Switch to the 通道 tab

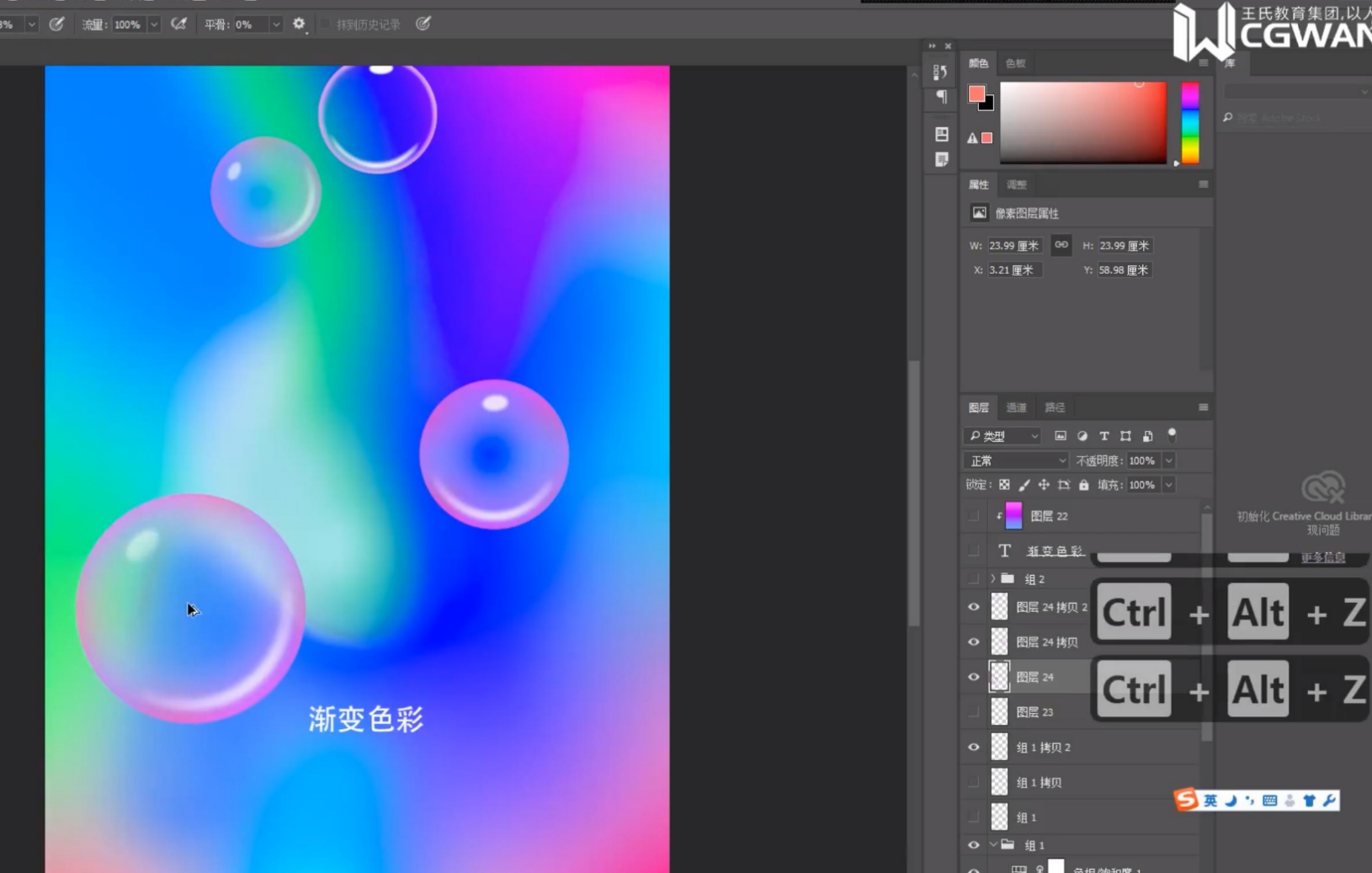point(1017,407)
